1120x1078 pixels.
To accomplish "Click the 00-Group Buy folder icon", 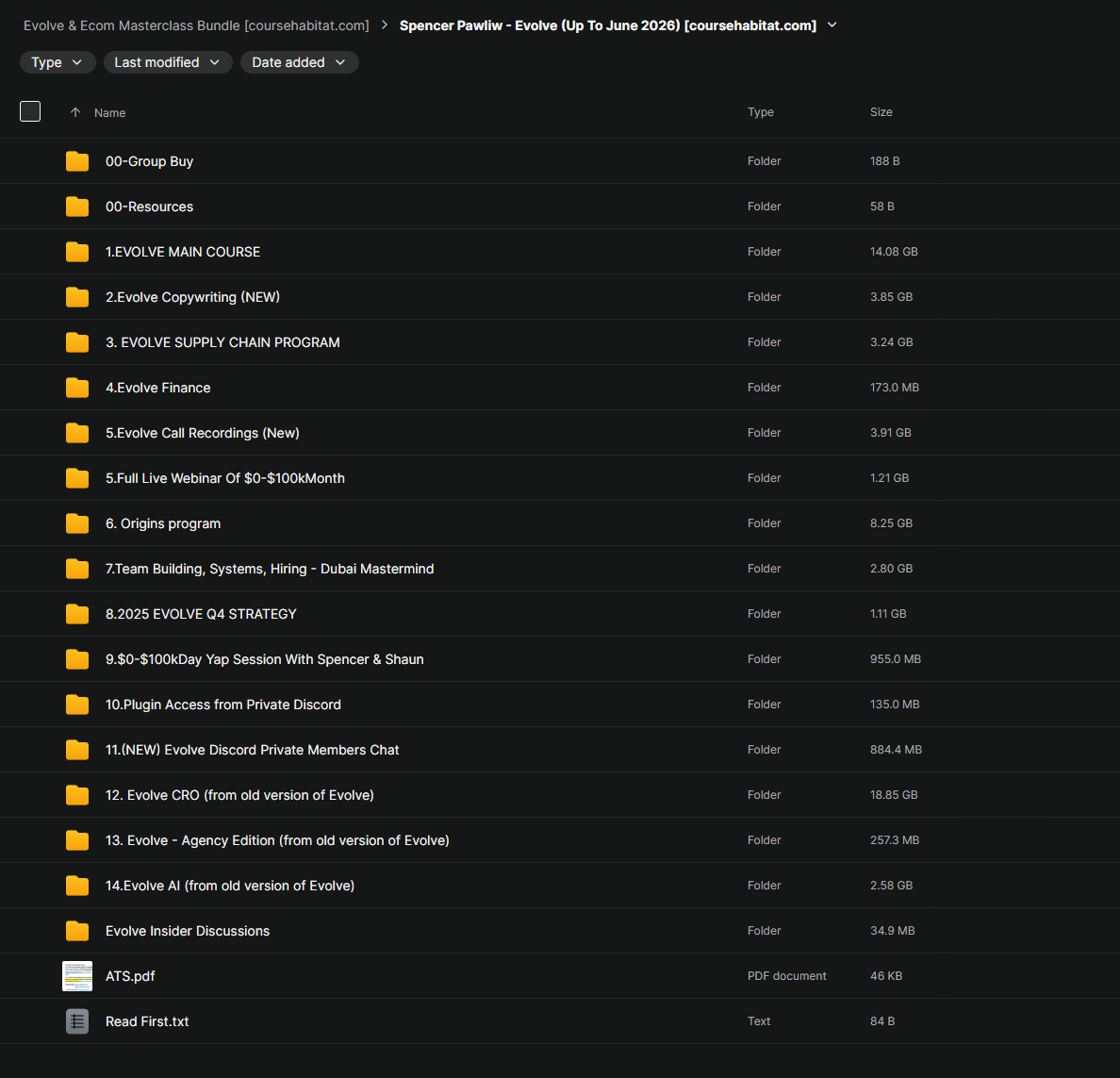I will click(77, 161).
